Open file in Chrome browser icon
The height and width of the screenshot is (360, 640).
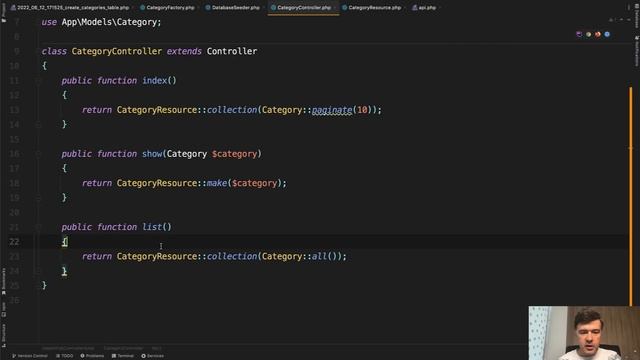coord(588,34)
